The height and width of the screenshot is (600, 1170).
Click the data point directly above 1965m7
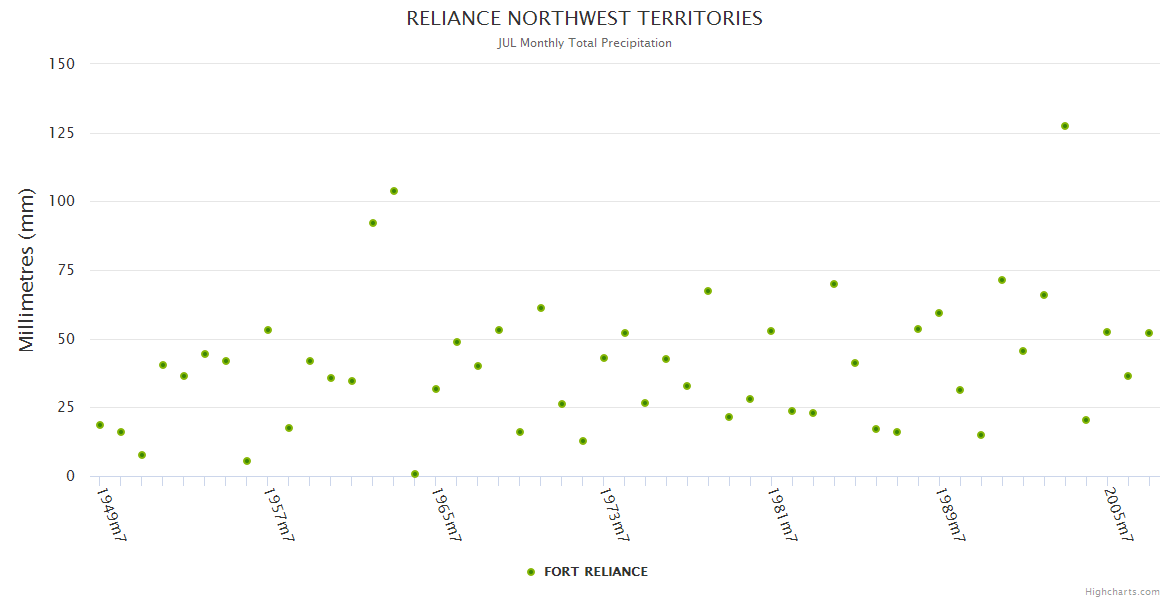pyautogui.click(x=436, y=389)
